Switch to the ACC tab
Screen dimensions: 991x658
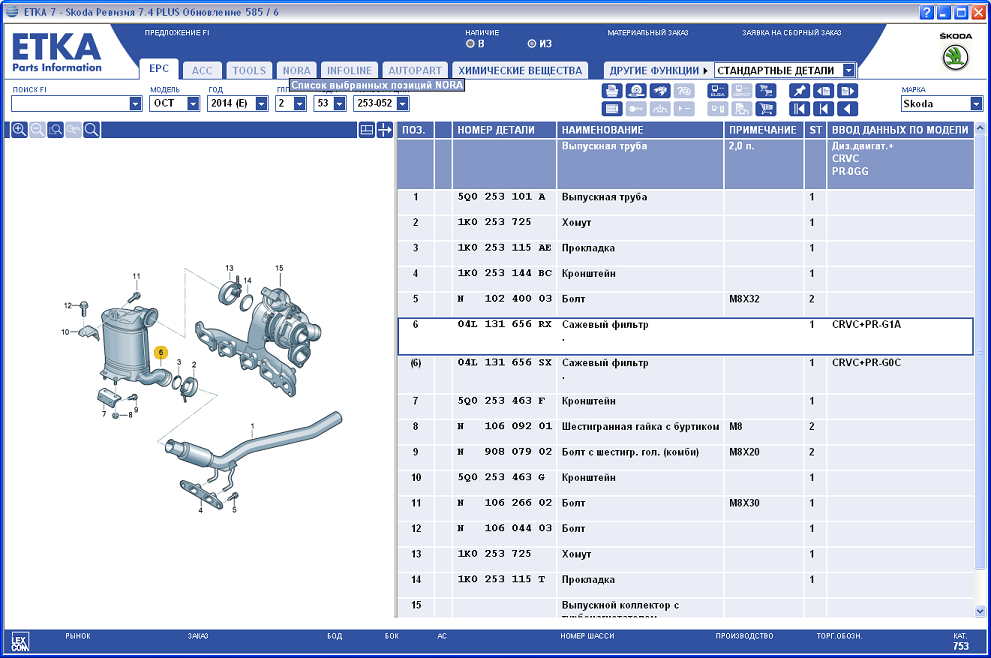(202, 71)
